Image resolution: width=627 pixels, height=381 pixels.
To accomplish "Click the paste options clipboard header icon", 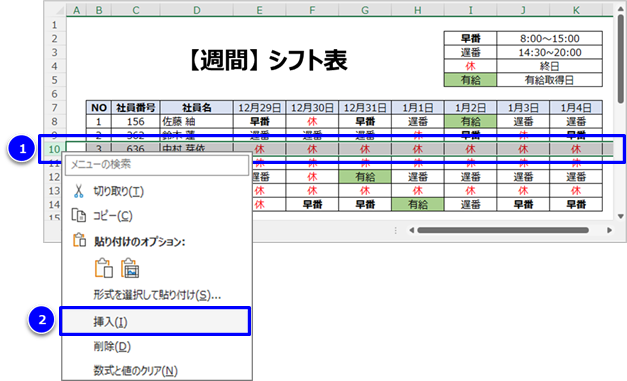I will pyautogui.click(x=79, y=240).
